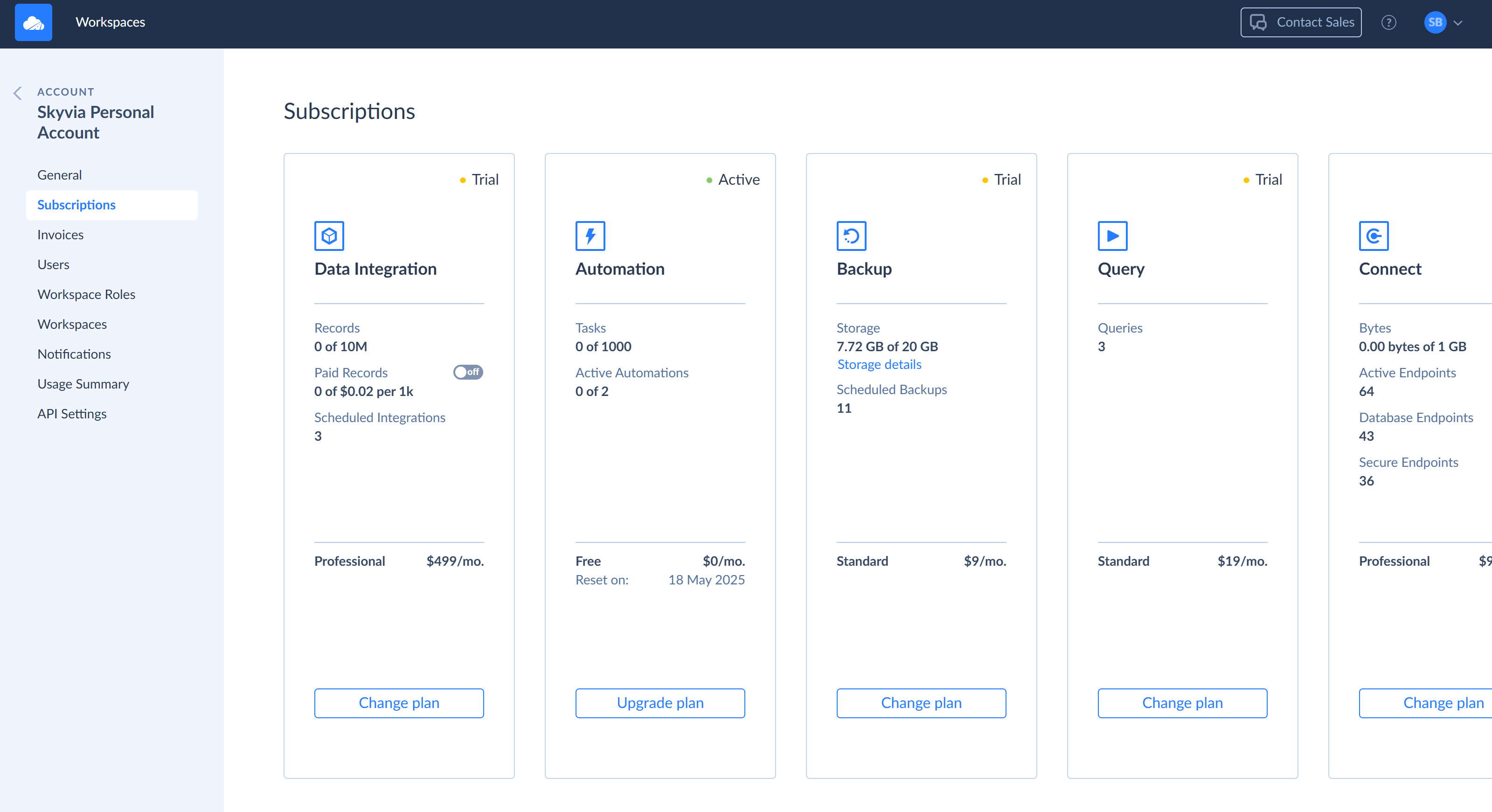The height and width of the screenshot is (812, 1492).
Task: Click the Skyvia Personal Account heading
Action: [x=96, y=122]
